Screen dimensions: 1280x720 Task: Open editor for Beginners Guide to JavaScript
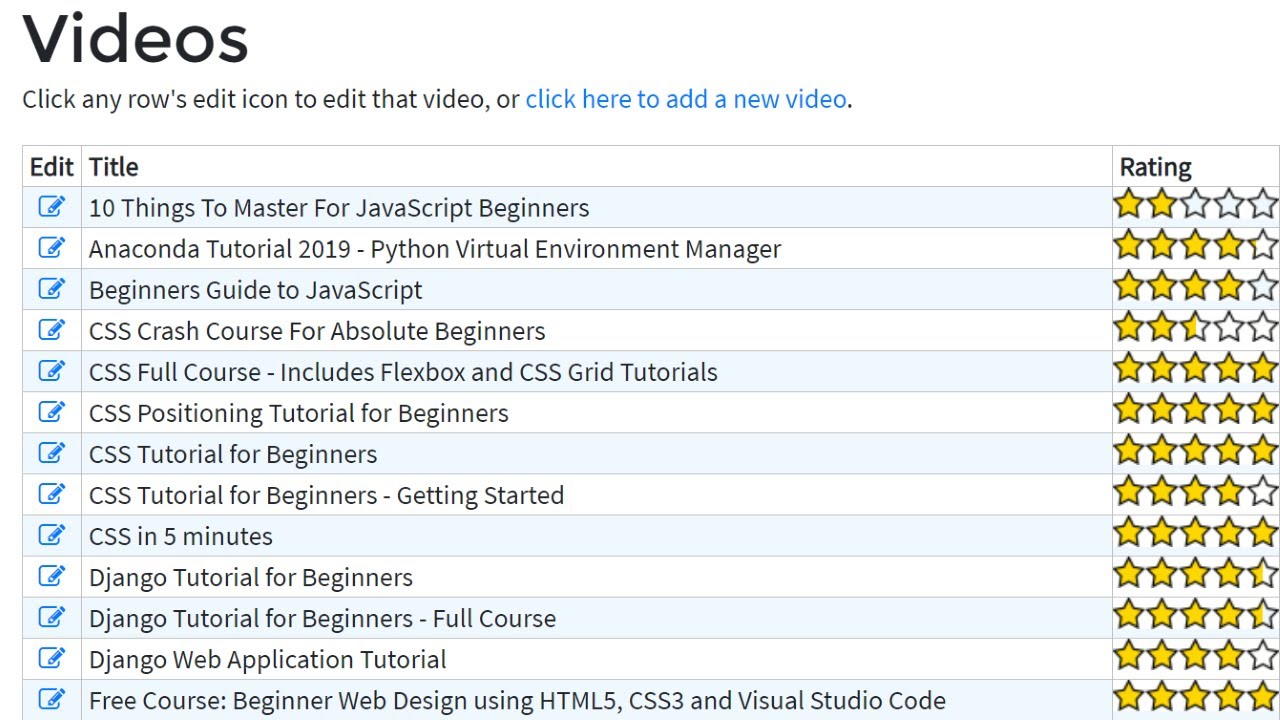[x=52, y=289]
